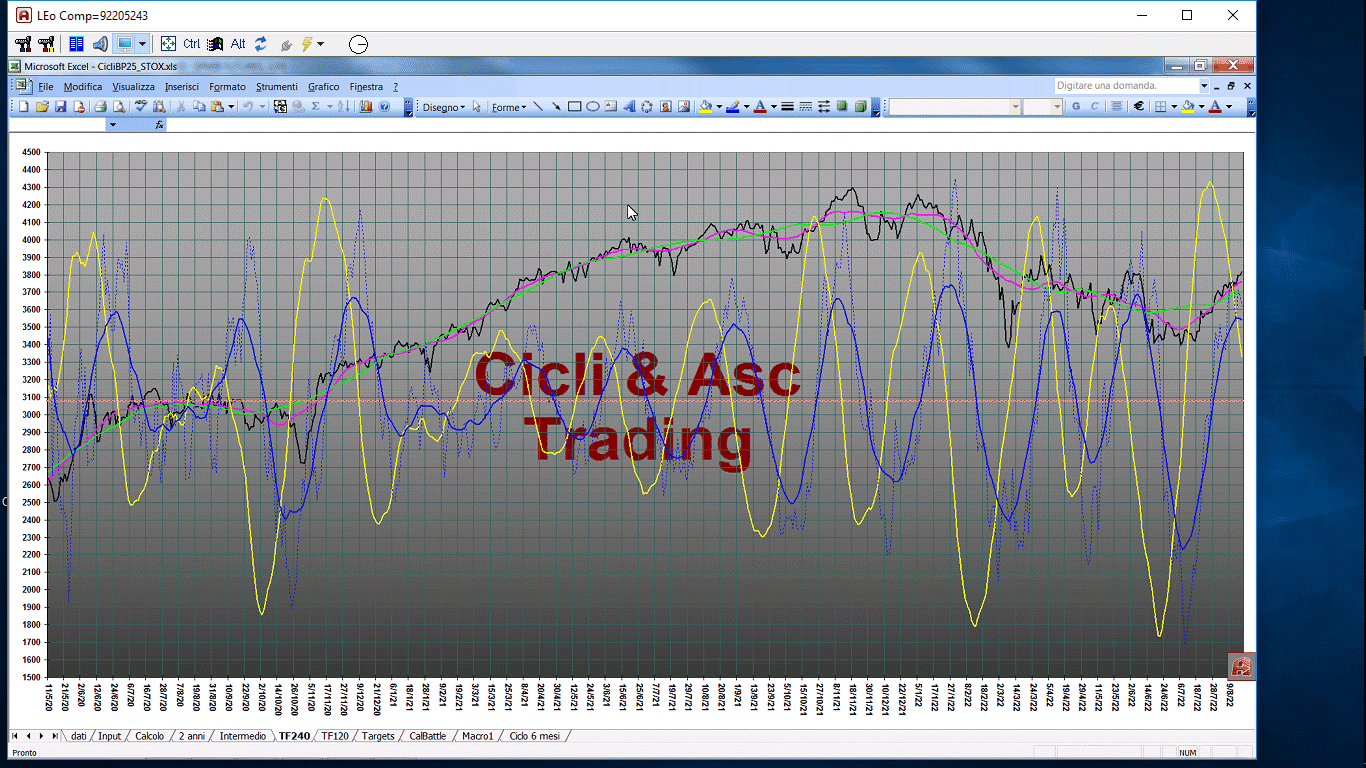Click the speaker sound icon in LEo toolbar
This screenshot has width=1366, height=768.
[100, 44]
